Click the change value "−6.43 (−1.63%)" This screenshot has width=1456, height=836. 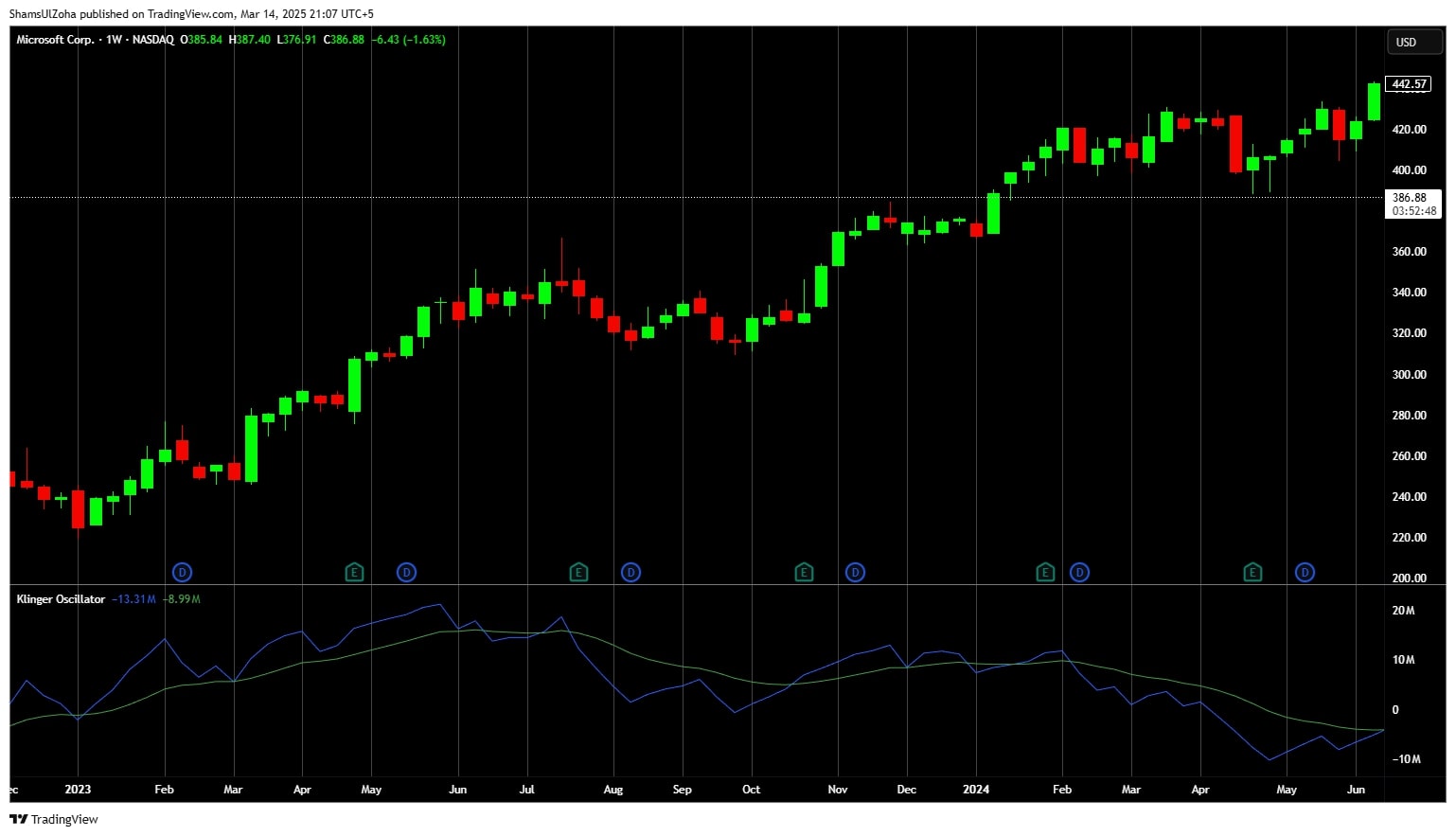point(409,40)
